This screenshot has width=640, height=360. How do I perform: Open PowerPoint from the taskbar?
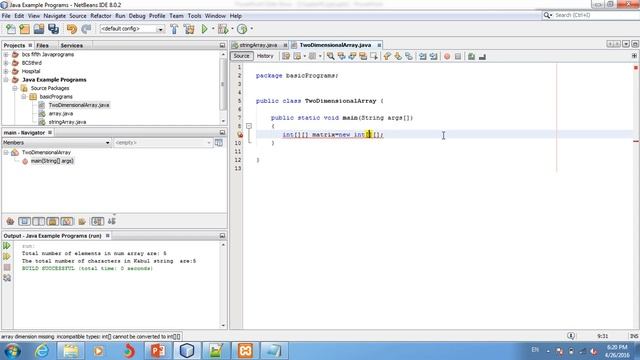[158, 351]
